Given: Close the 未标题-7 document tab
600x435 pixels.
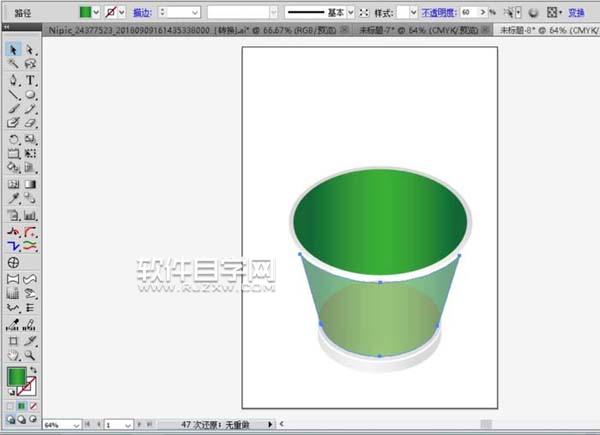Looking at the screenshot, I should point(485,29).
